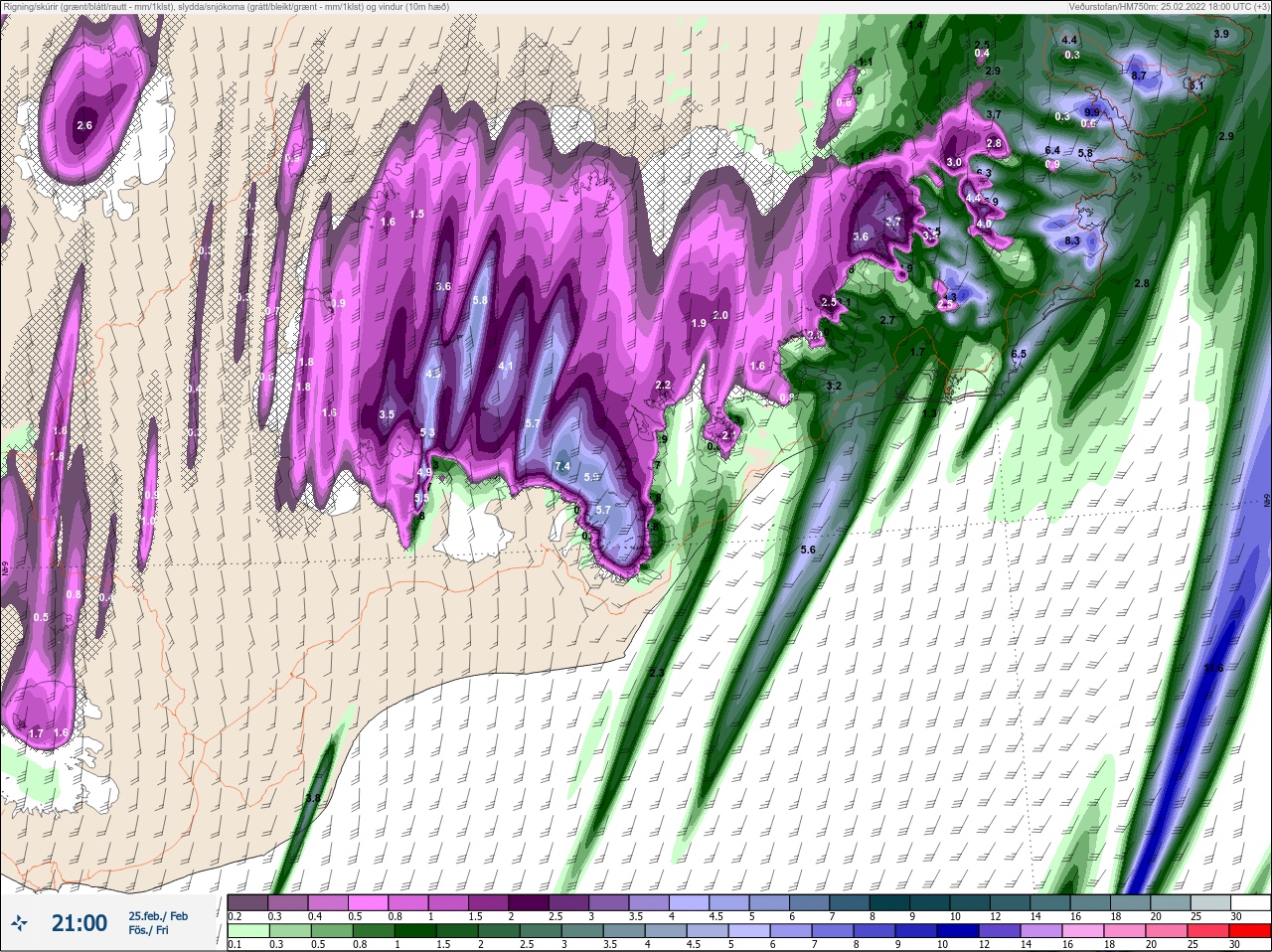
Task: Click the '25.feb./ Feb' date label
Action: [x=158, y=915]
